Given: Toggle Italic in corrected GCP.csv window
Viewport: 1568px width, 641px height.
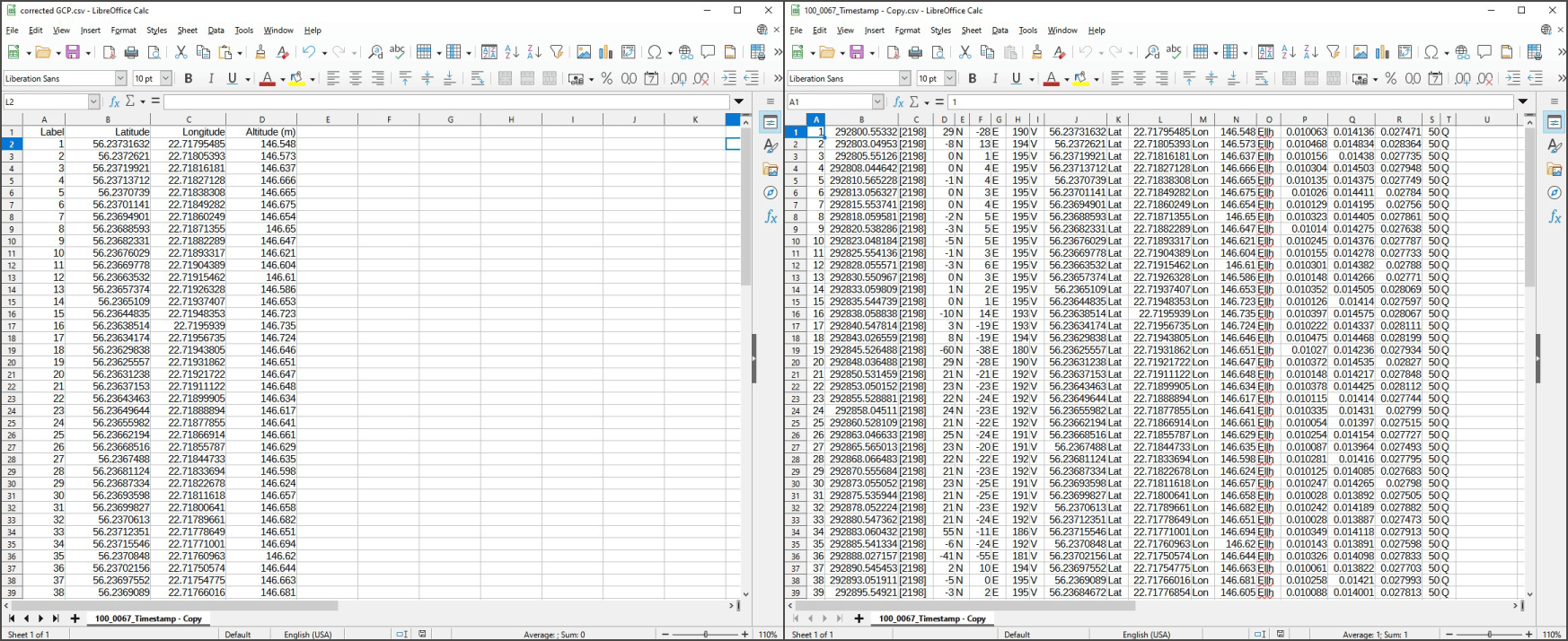Looking at the screenshot, I should [x=211, y=78].
